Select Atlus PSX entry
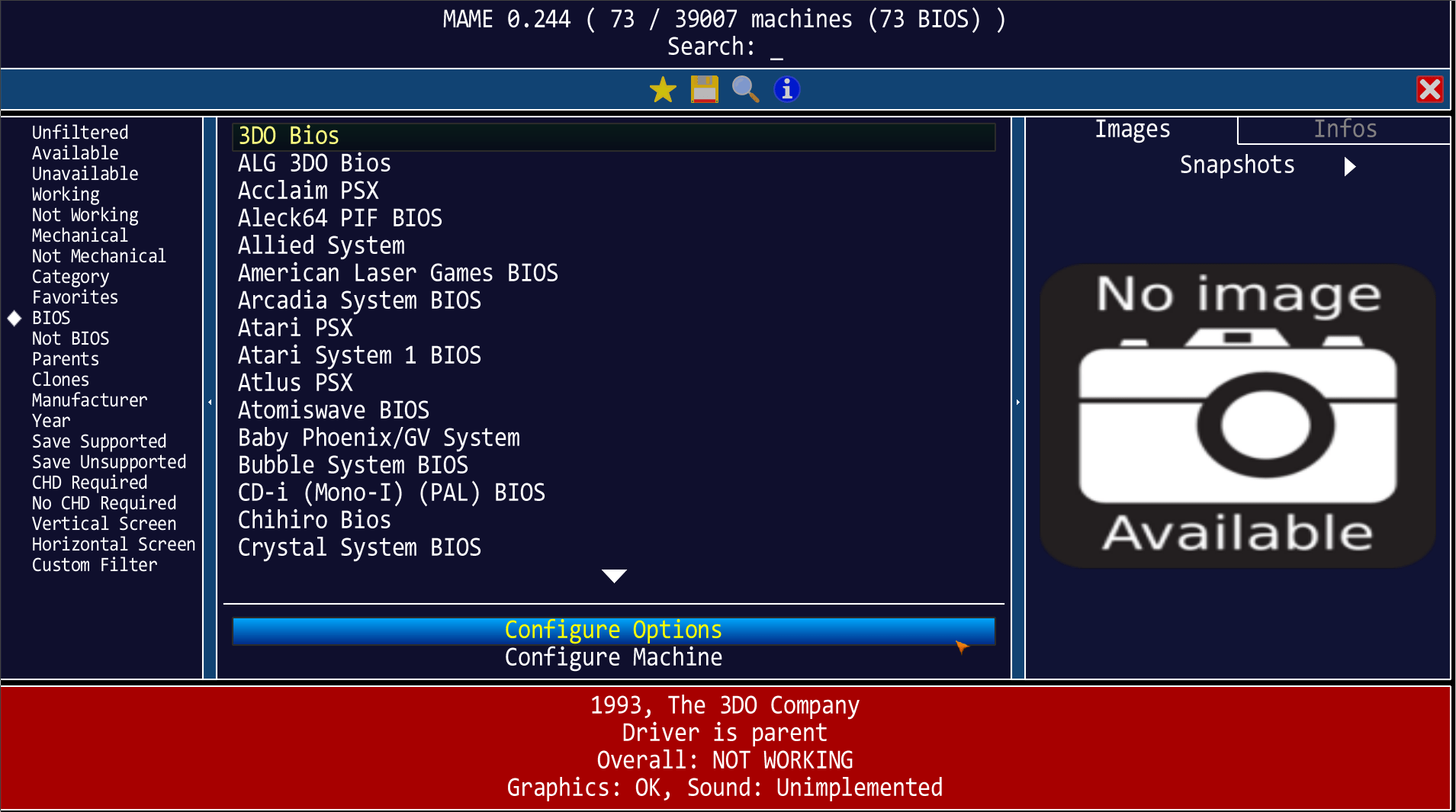1456x812 pixels. pyautogui.click(x=614, y=384)
